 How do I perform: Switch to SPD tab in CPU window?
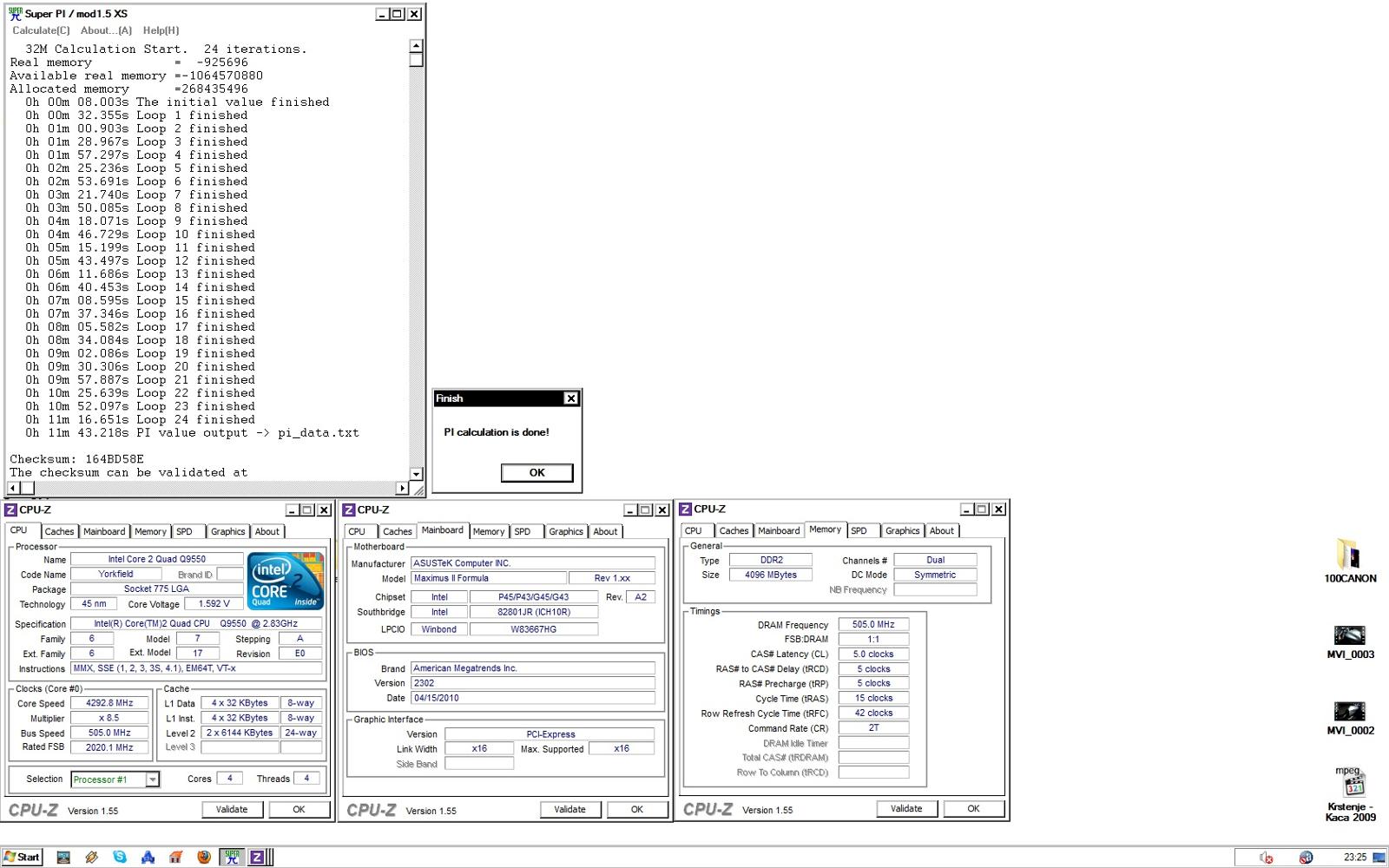pos(185,531)
